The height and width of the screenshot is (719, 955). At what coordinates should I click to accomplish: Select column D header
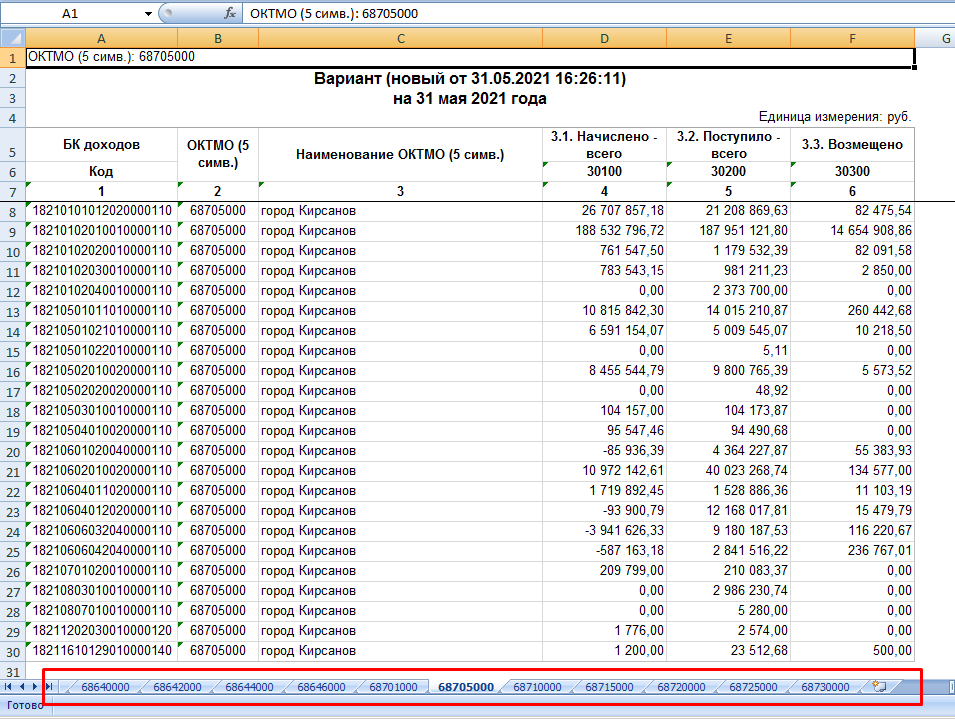coord(604,38)
